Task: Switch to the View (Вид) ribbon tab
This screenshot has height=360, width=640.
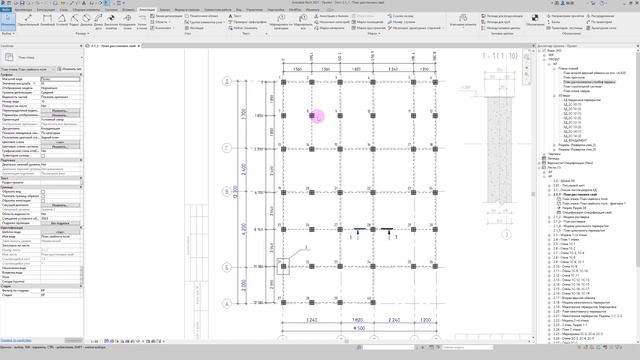Action: [x=239, y=9]
